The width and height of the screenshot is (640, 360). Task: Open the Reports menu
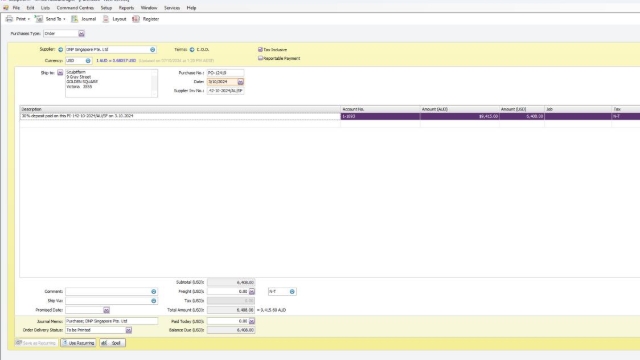coord(126,8)
